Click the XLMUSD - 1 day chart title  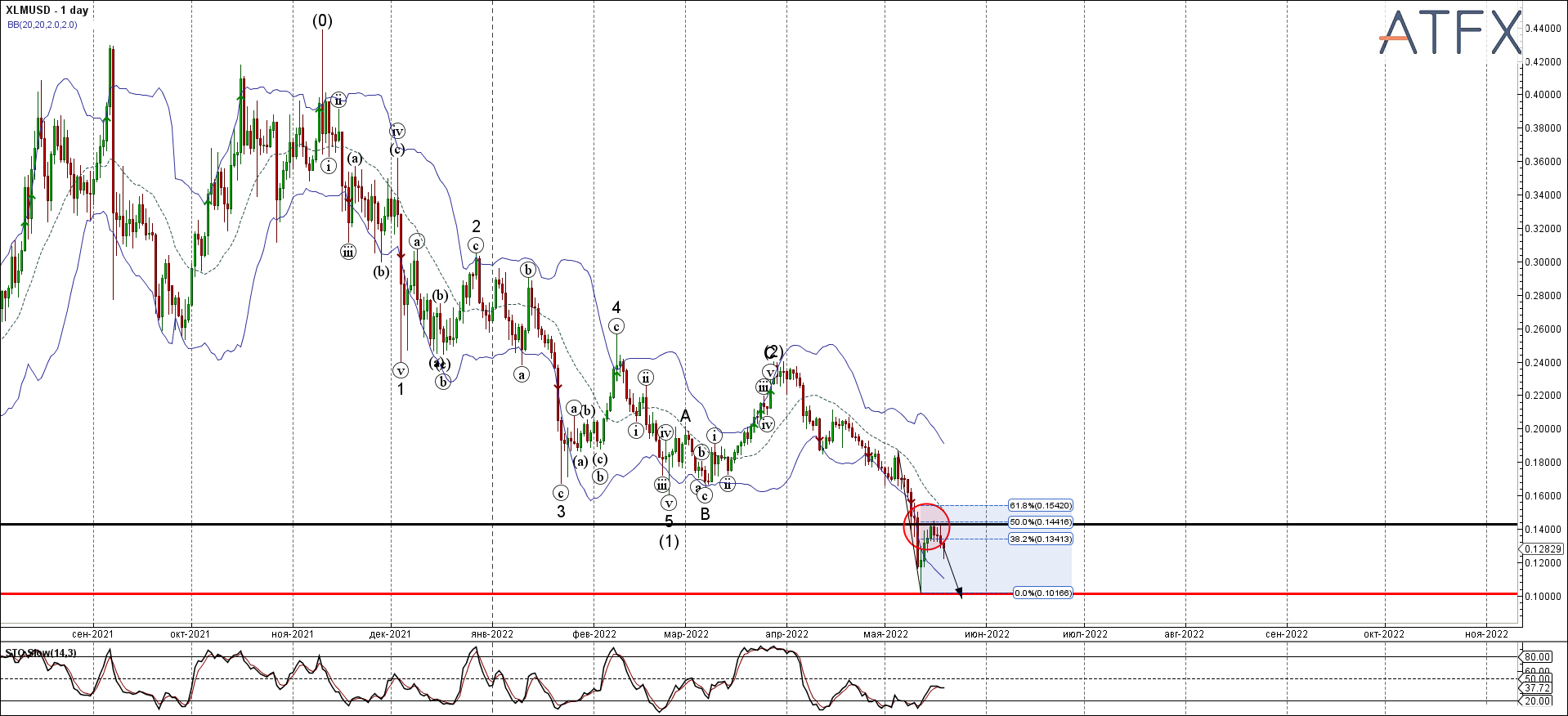pyautogui.click(x=47, y=11)
